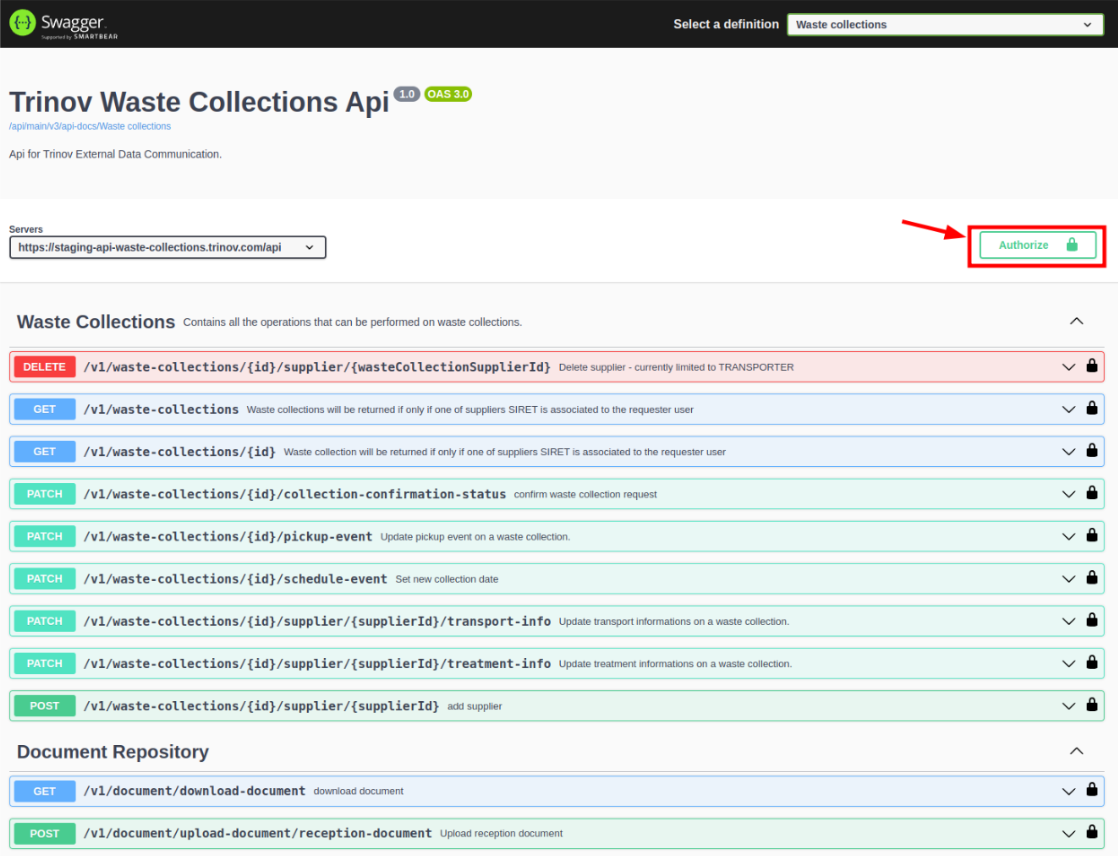This screenshot has width=1118, height=856.
Task: Click PATCH badge for treatment-info
Action: (44, 664)
